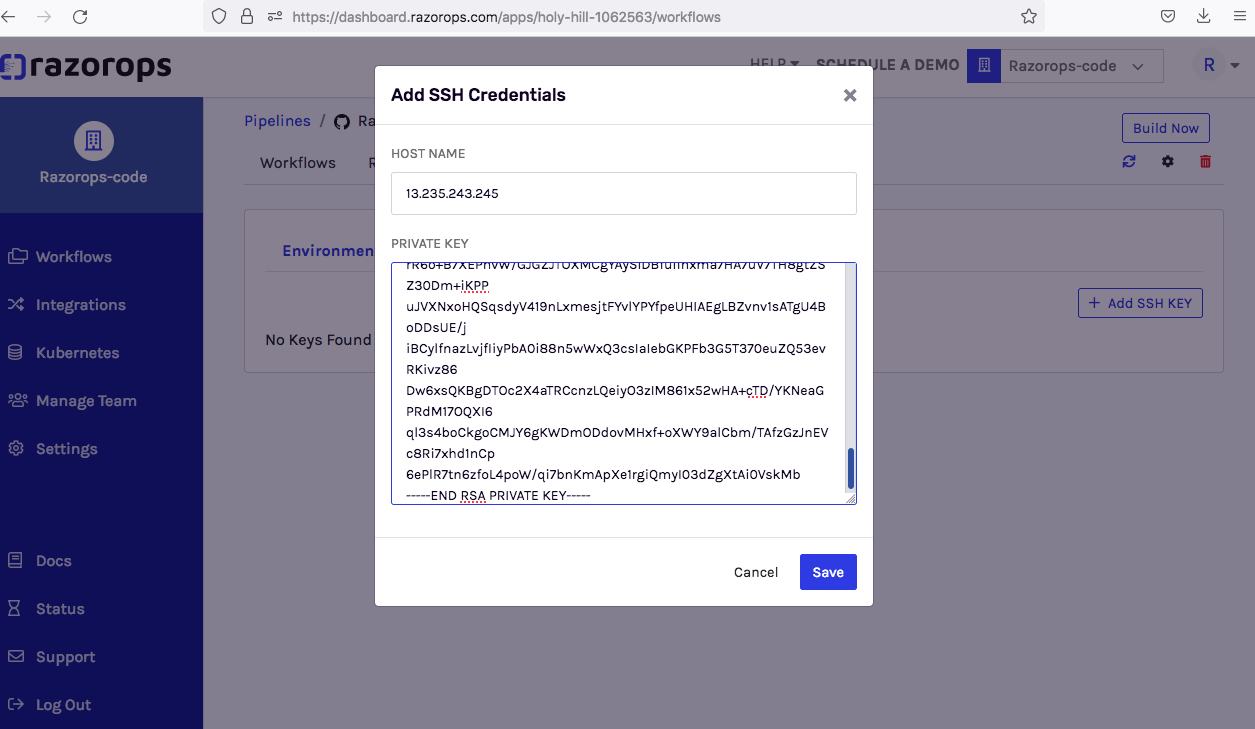Image resolution: width=1255 pixels, height=729 pixels.
Task: Cancel the SSH credentials dialog
Action: pos(755,572)
